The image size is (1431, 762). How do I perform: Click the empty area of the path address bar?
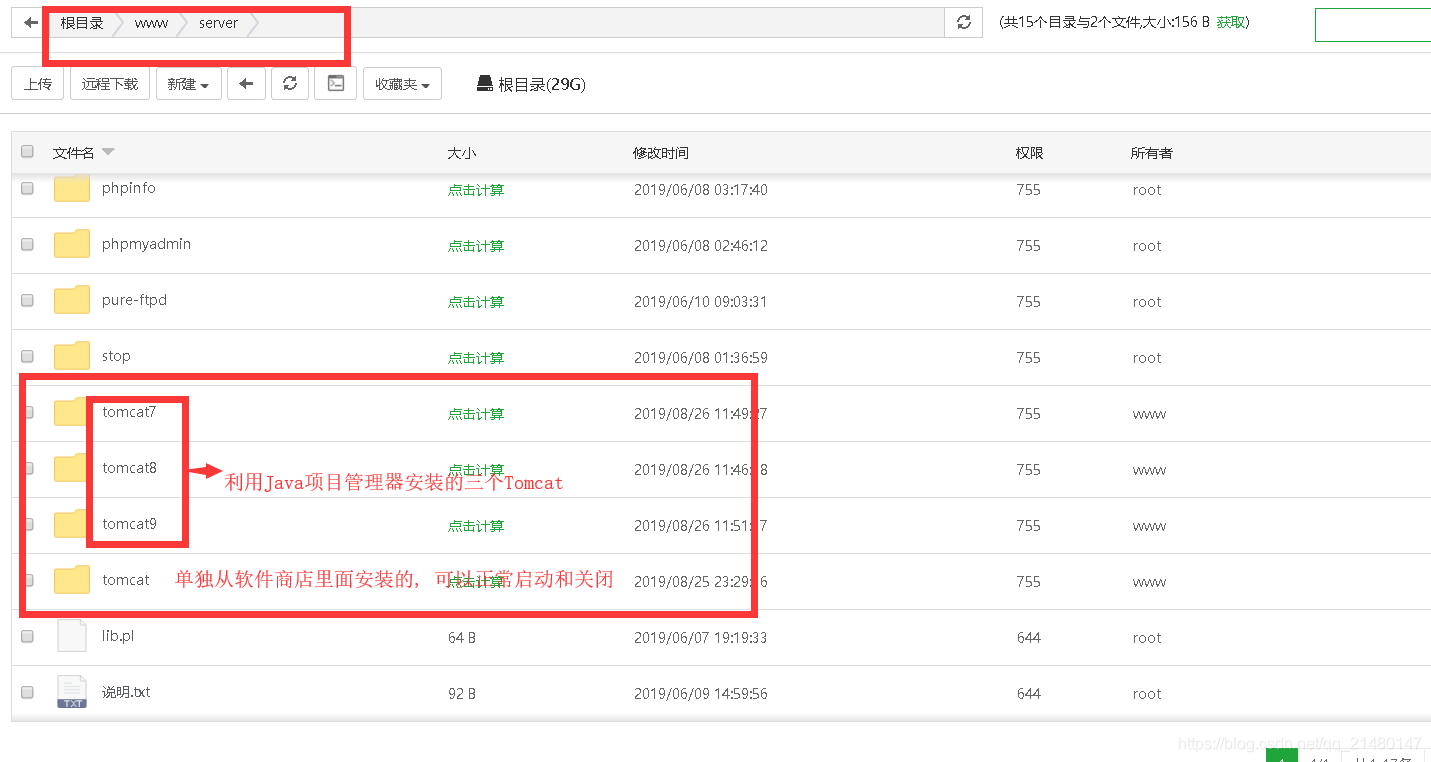[x=600, y=23]
